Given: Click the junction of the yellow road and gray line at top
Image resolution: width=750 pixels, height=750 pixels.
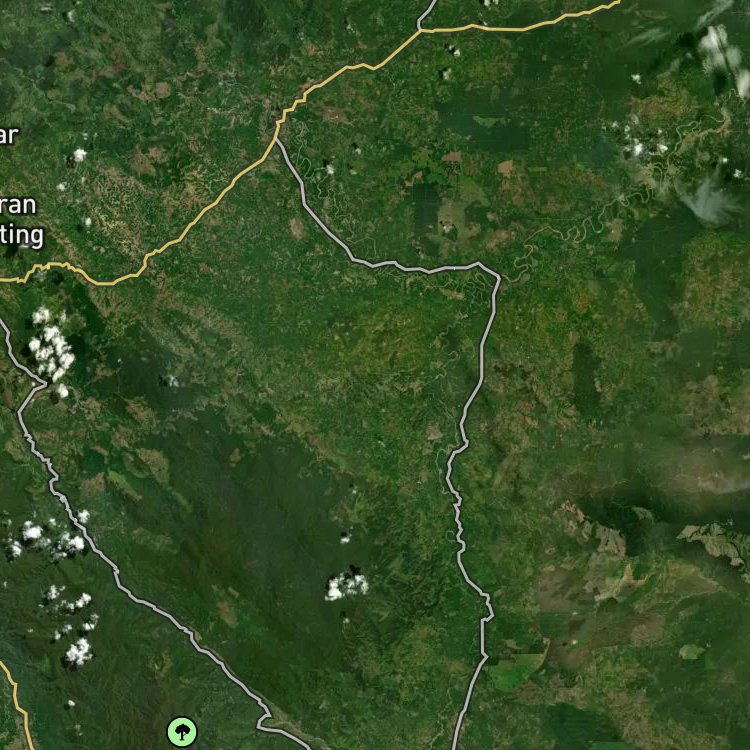Looking at the screenshot, I should [x=421, y=30].
